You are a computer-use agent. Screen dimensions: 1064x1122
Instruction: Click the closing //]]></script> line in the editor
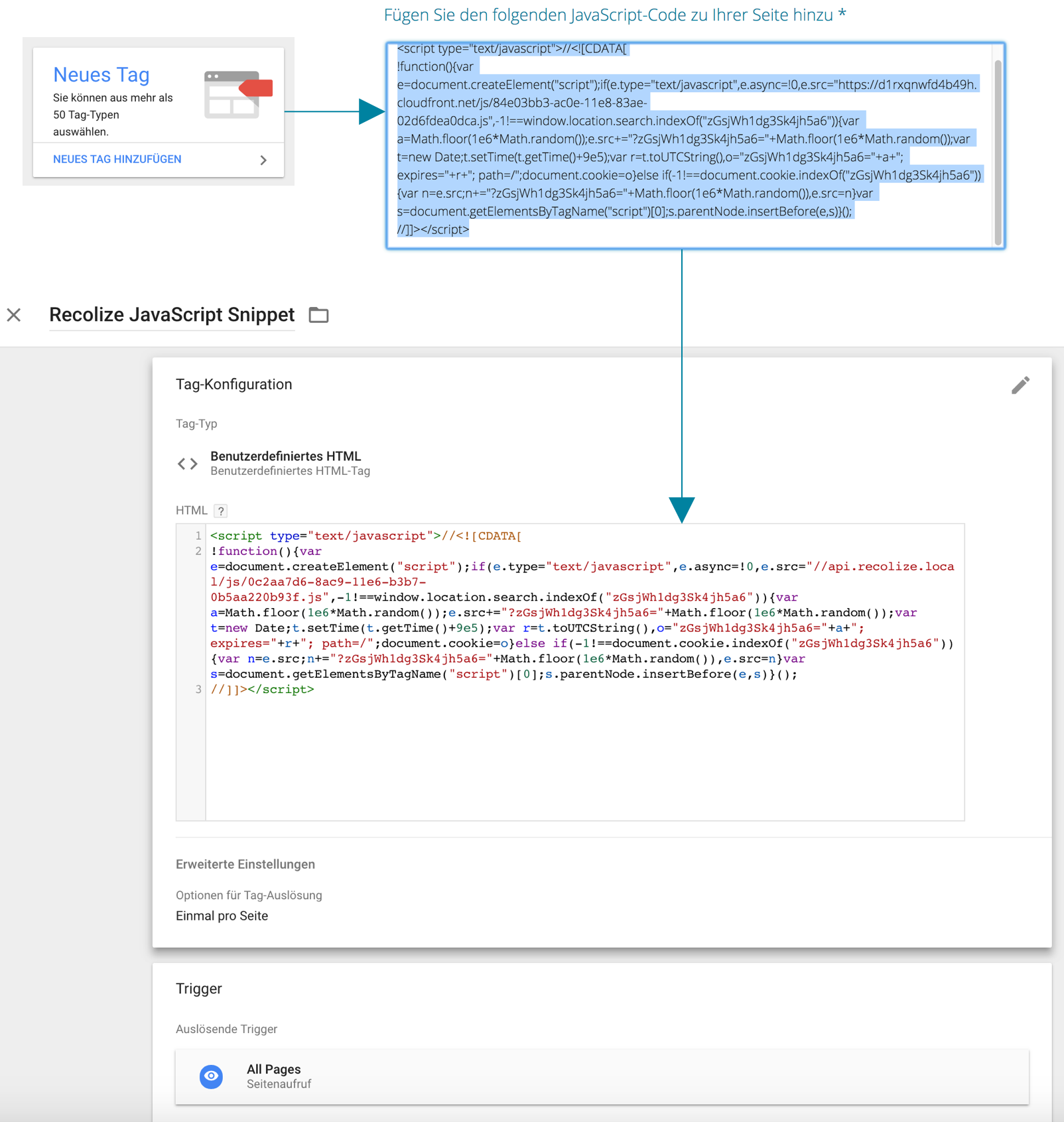click(262, 690)
